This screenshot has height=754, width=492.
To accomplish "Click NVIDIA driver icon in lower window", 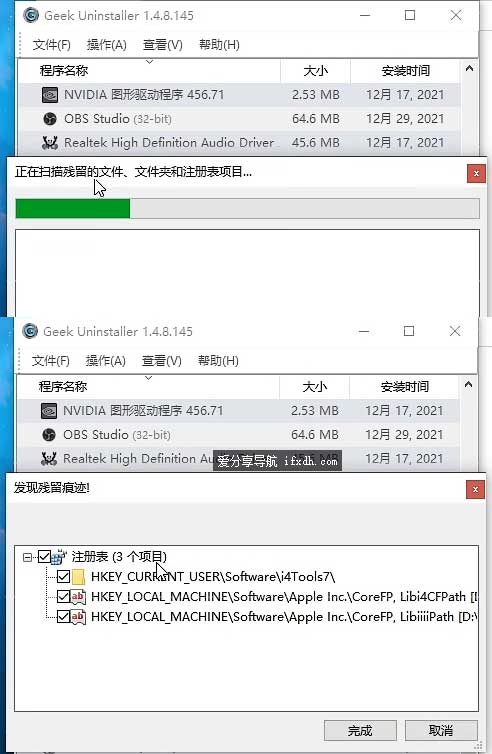I will pos(49,411).
